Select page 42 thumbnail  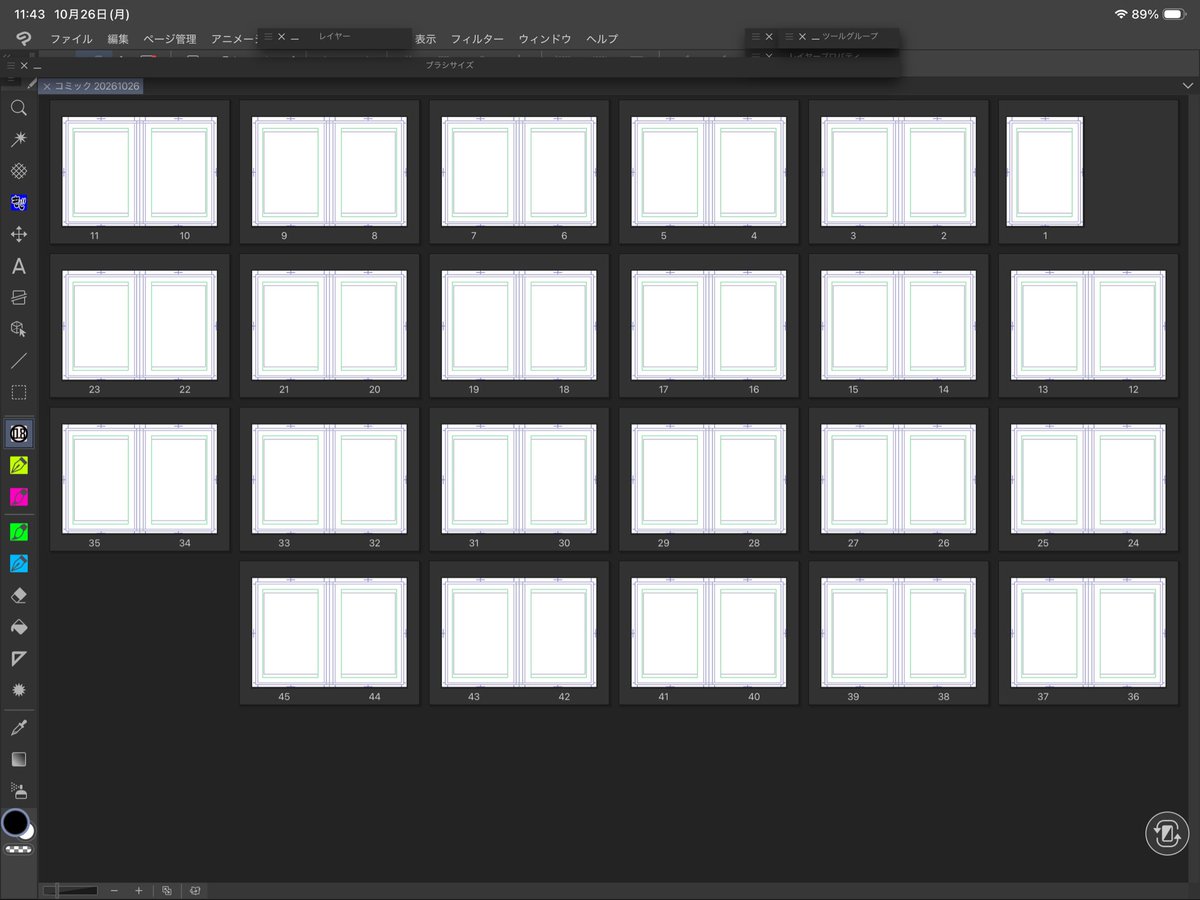[558, 633]
